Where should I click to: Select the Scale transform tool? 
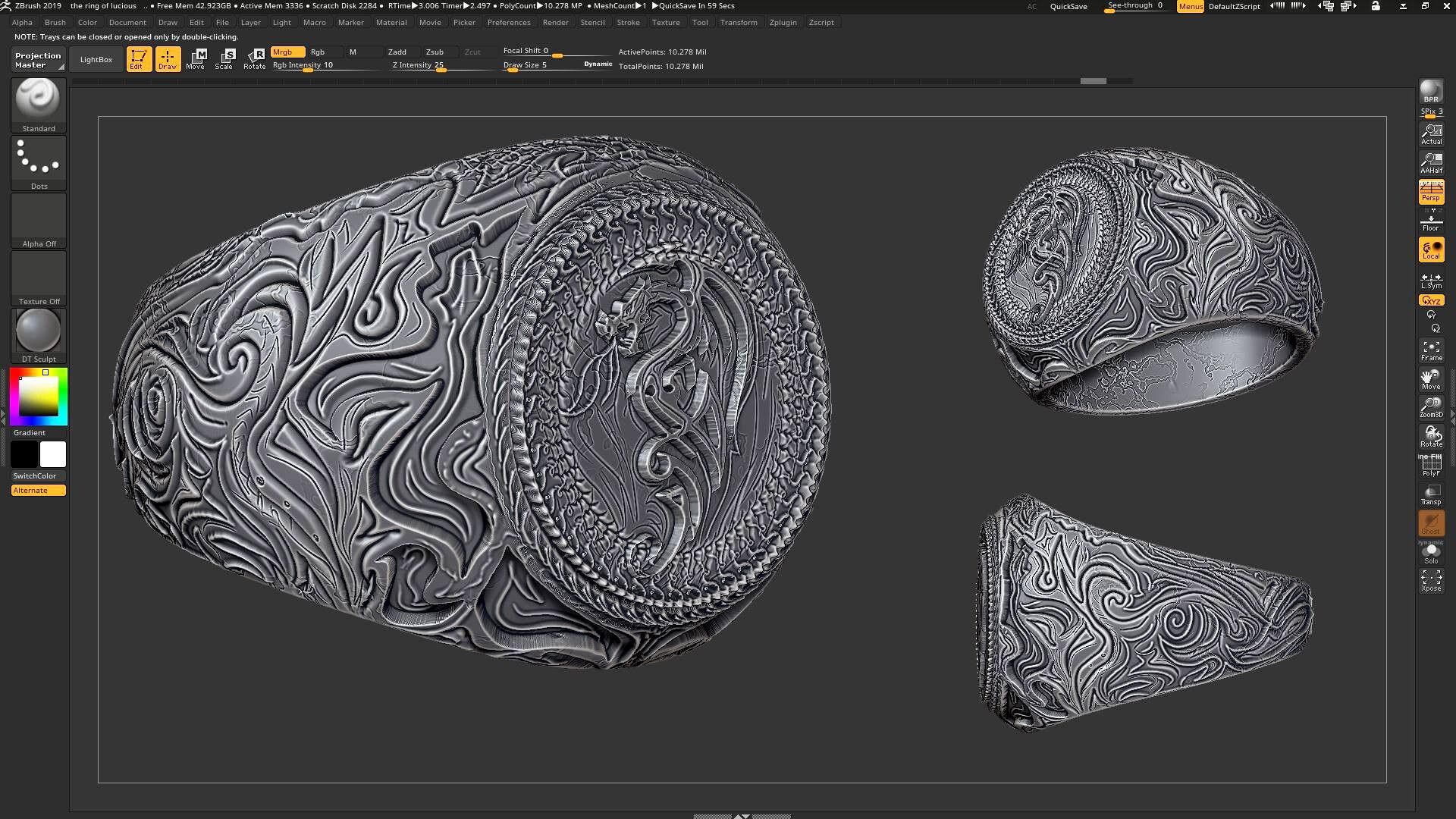(224, 58)
